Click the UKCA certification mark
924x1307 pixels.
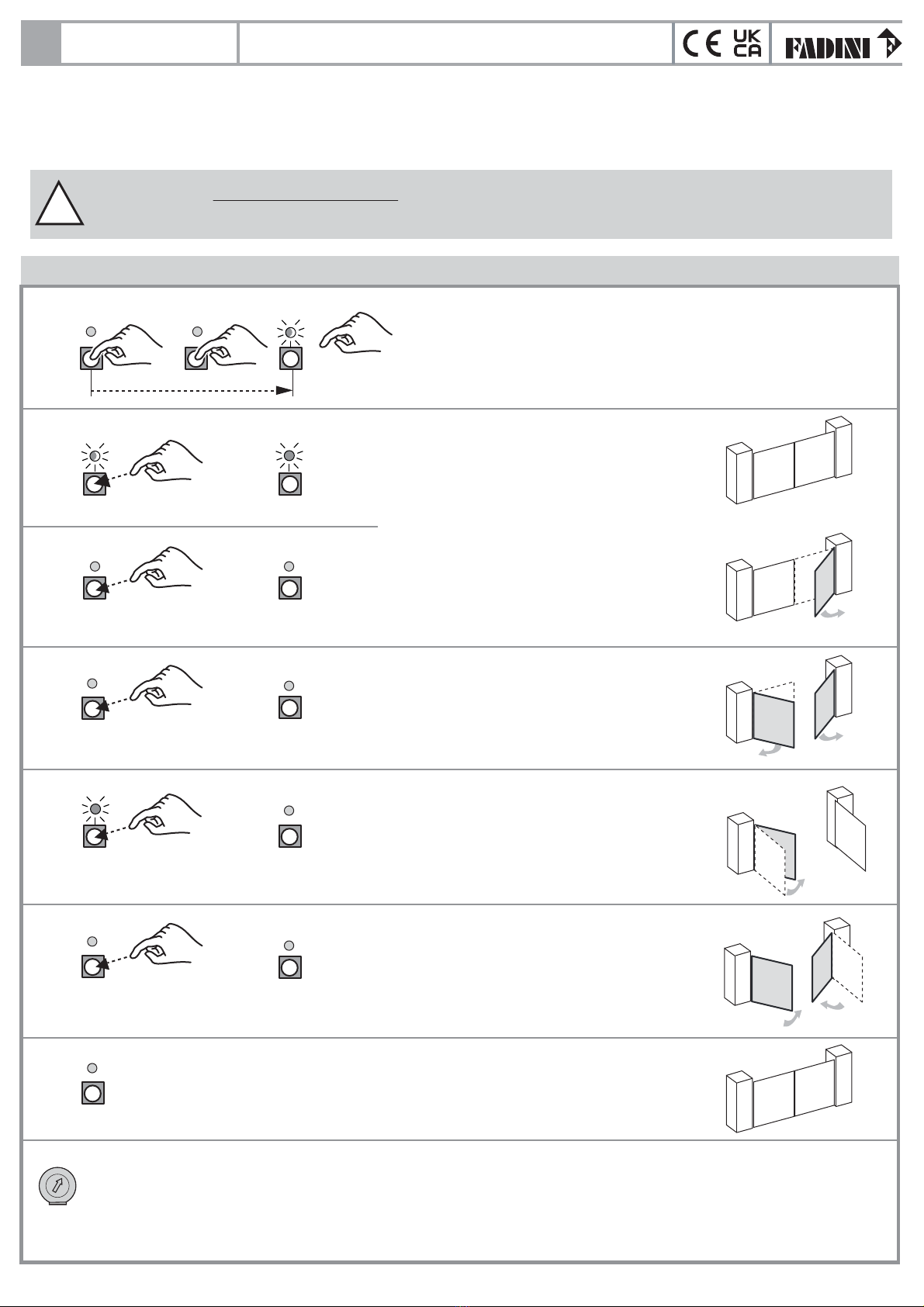(x=747, y=44)
